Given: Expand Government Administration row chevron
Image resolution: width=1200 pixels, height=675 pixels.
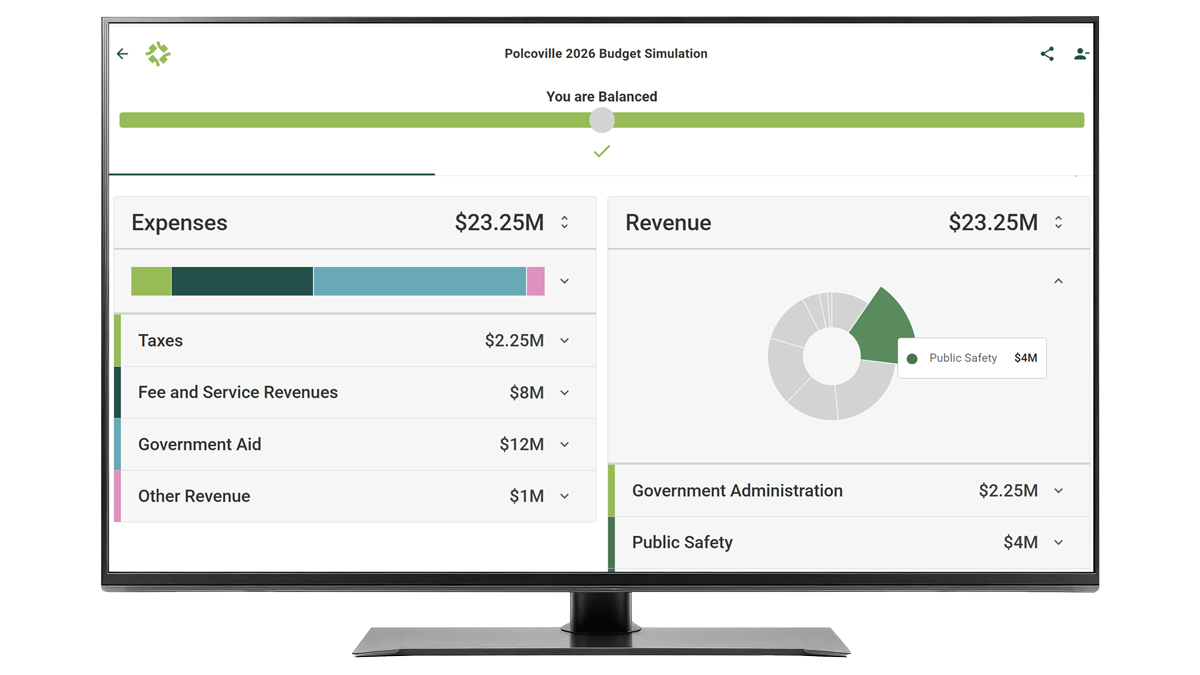Looking at the screenshot, I should 1058,491.
